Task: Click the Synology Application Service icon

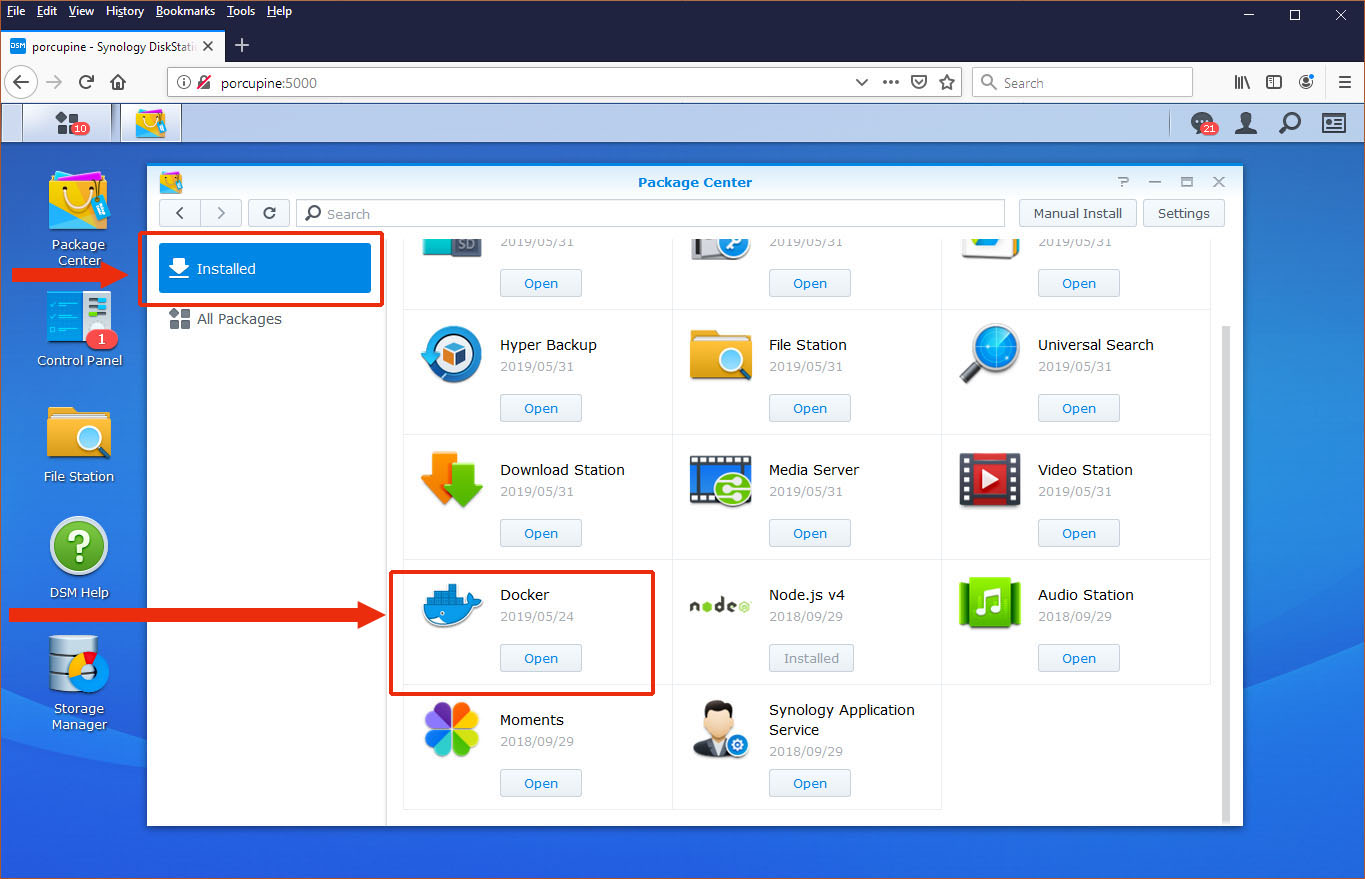Action: [720, 729]
